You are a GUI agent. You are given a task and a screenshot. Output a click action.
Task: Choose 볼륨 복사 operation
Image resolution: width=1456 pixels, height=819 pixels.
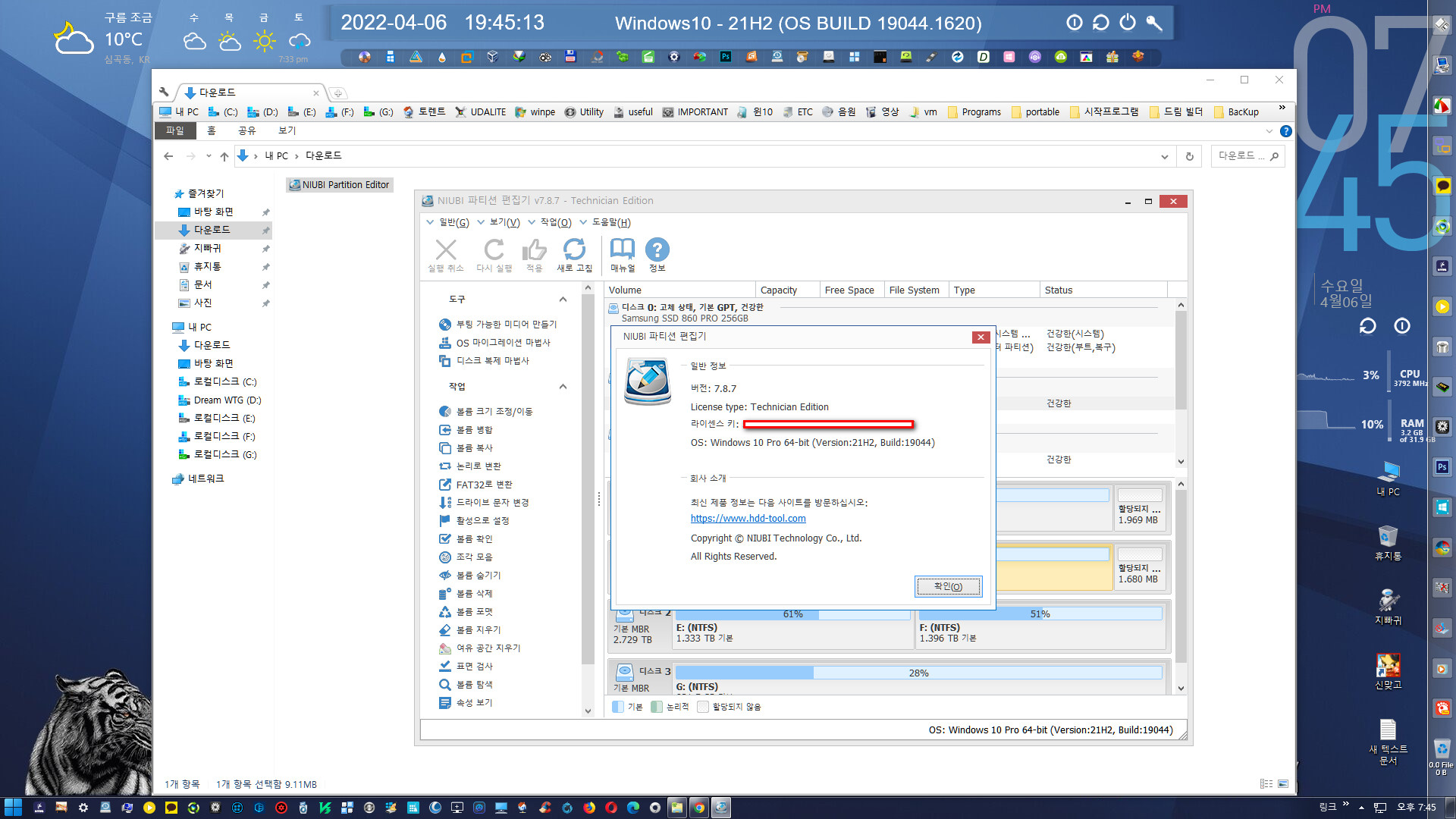pos(466,448)
